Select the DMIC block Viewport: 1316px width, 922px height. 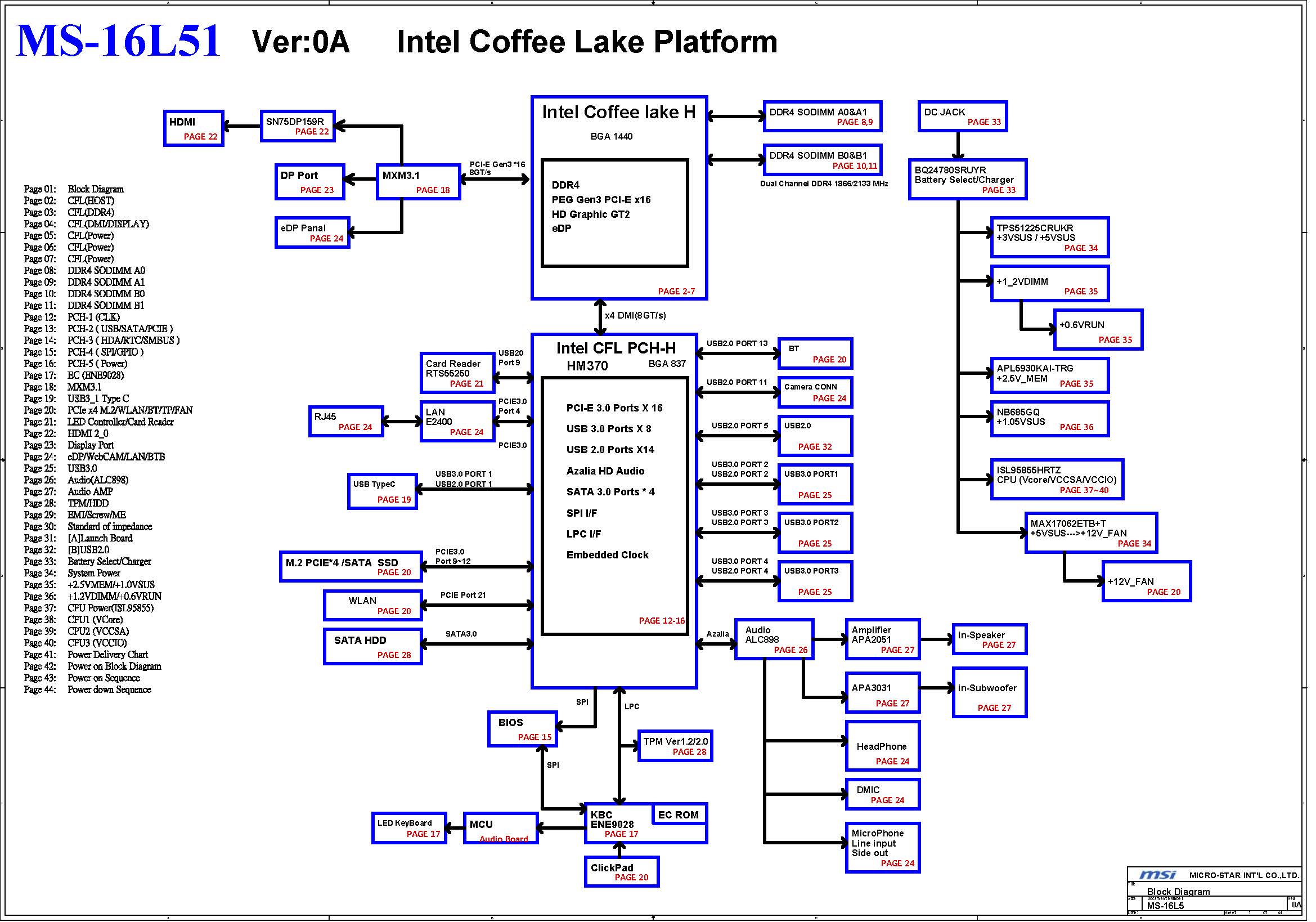pos(883,795)
